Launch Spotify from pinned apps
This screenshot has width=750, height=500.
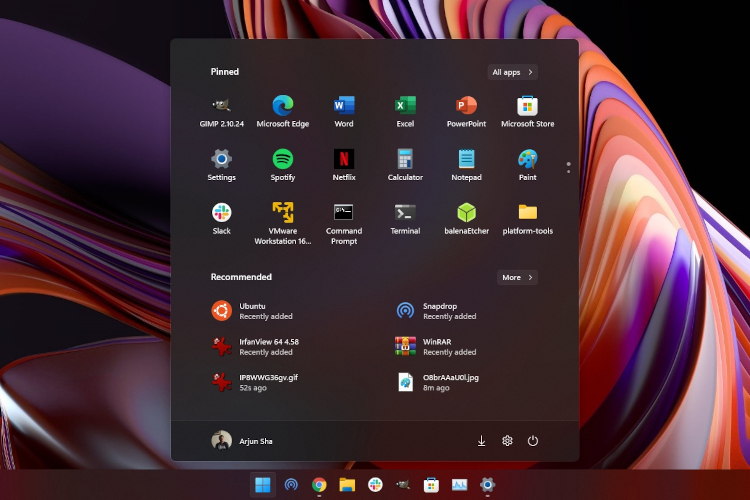click(x=283, y=166)
